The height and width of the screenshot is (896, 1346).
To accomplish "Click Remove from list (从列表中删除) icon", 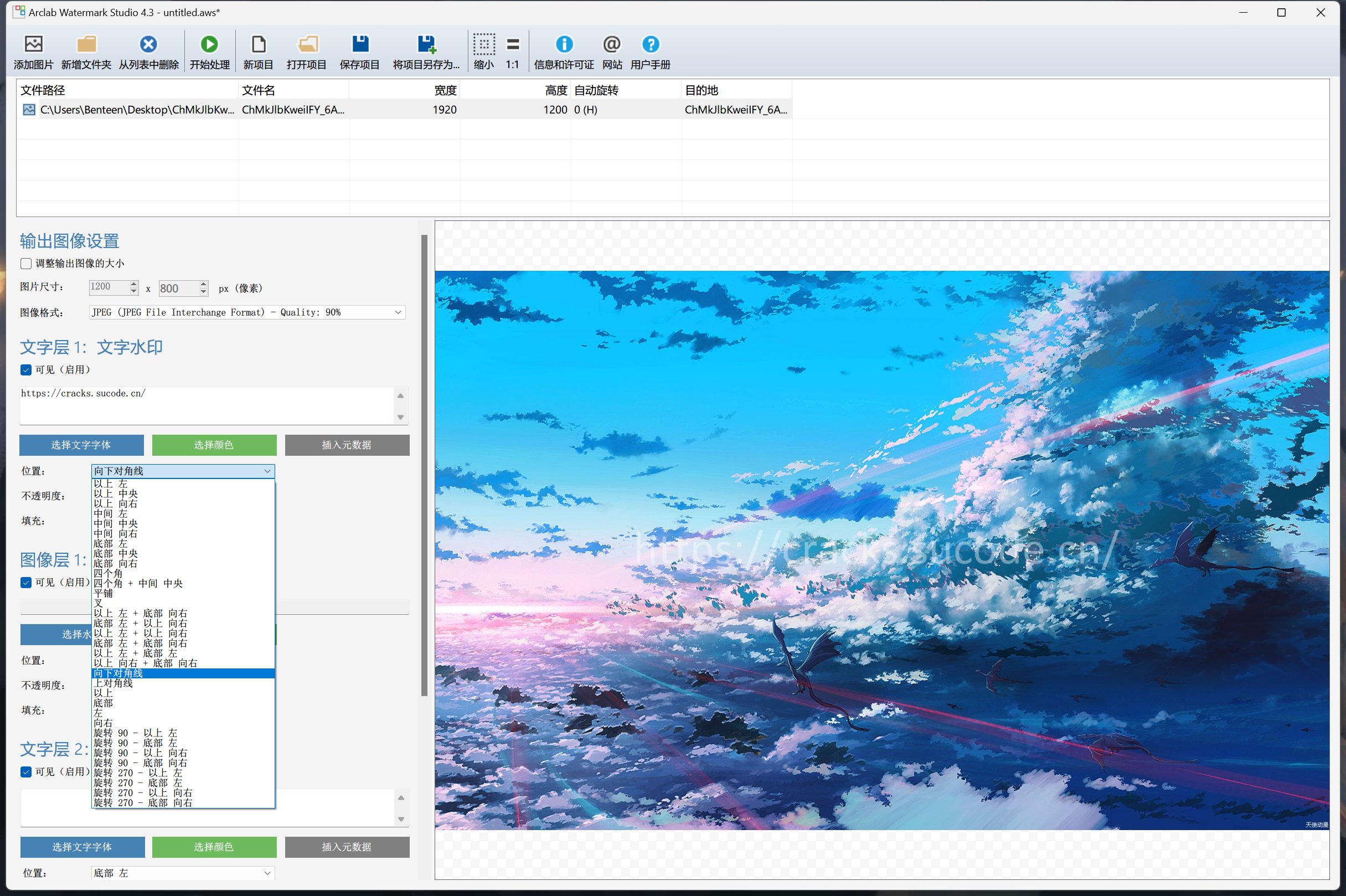I will (x=148, y=44).
